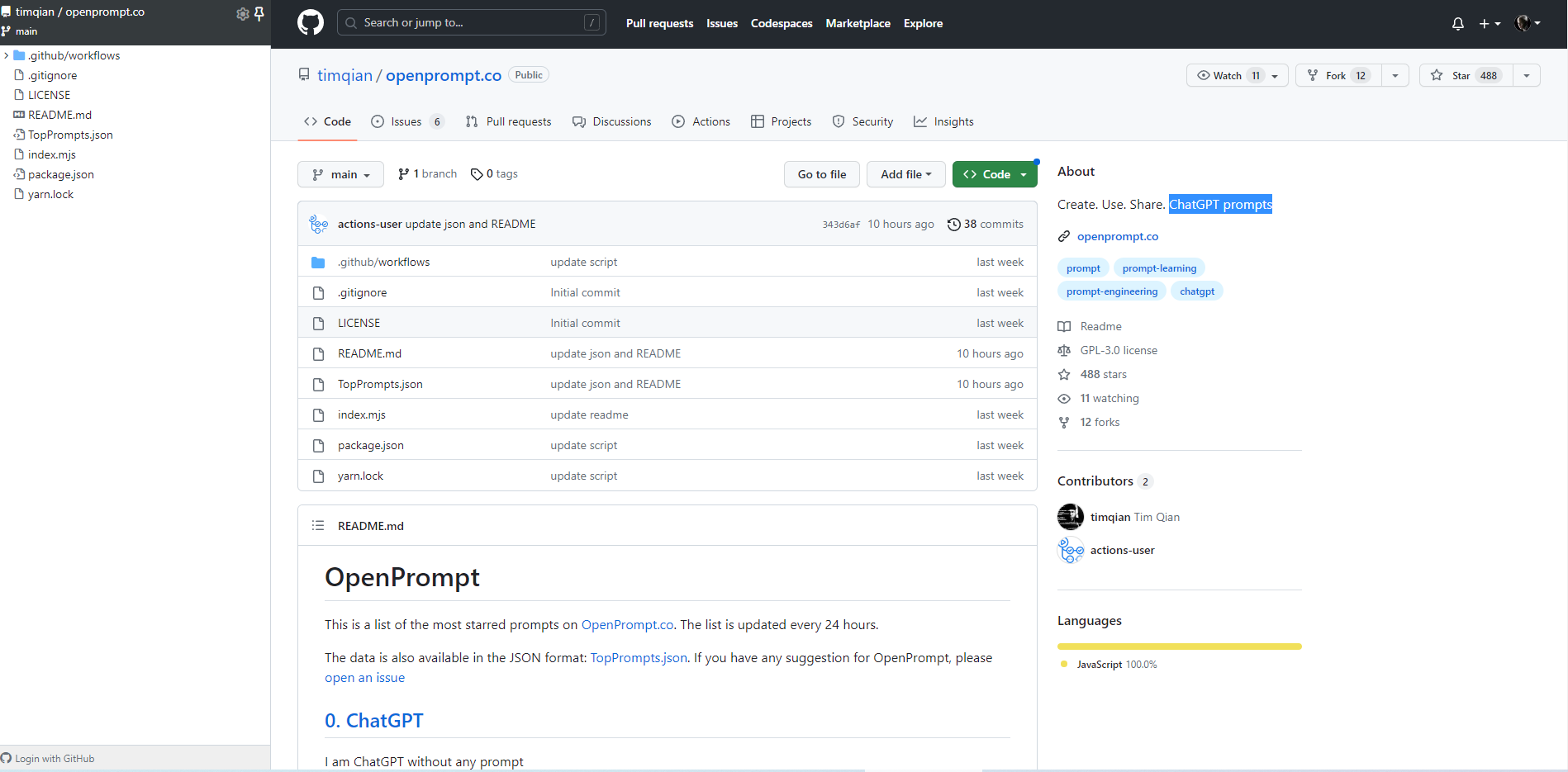Screen dimensions: 1568x772
Task: Switch to the Code tab
Action: click(327, 121)
